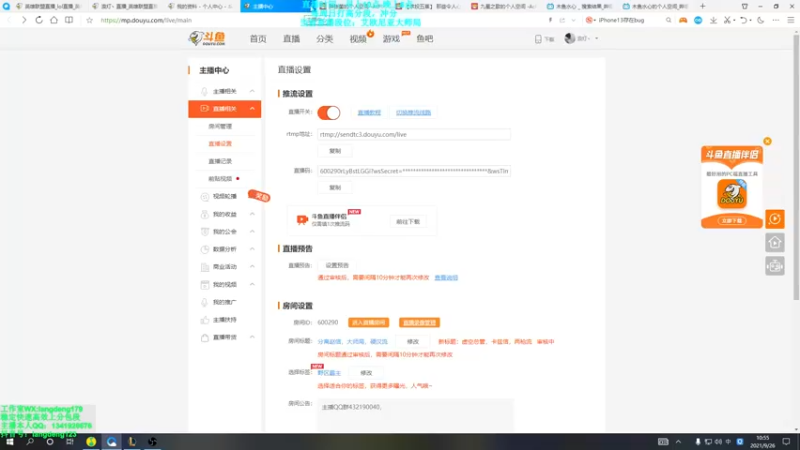Click the browser search magnifier icon
The height and width of the screenshot is (450, 800).
click(668, 20)
